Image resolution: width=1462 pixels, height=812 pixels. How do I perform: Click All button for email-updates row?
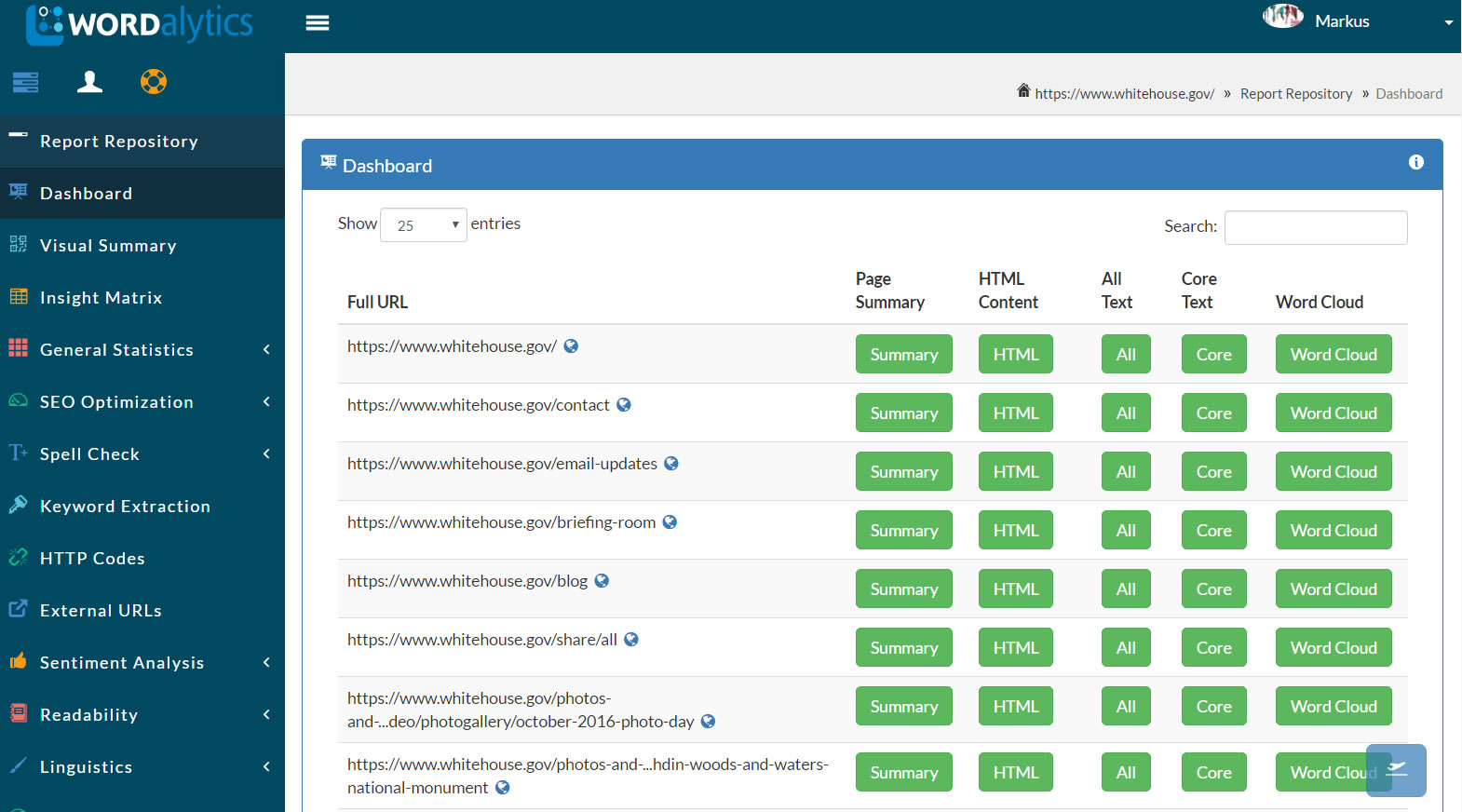coord(1126,471)
